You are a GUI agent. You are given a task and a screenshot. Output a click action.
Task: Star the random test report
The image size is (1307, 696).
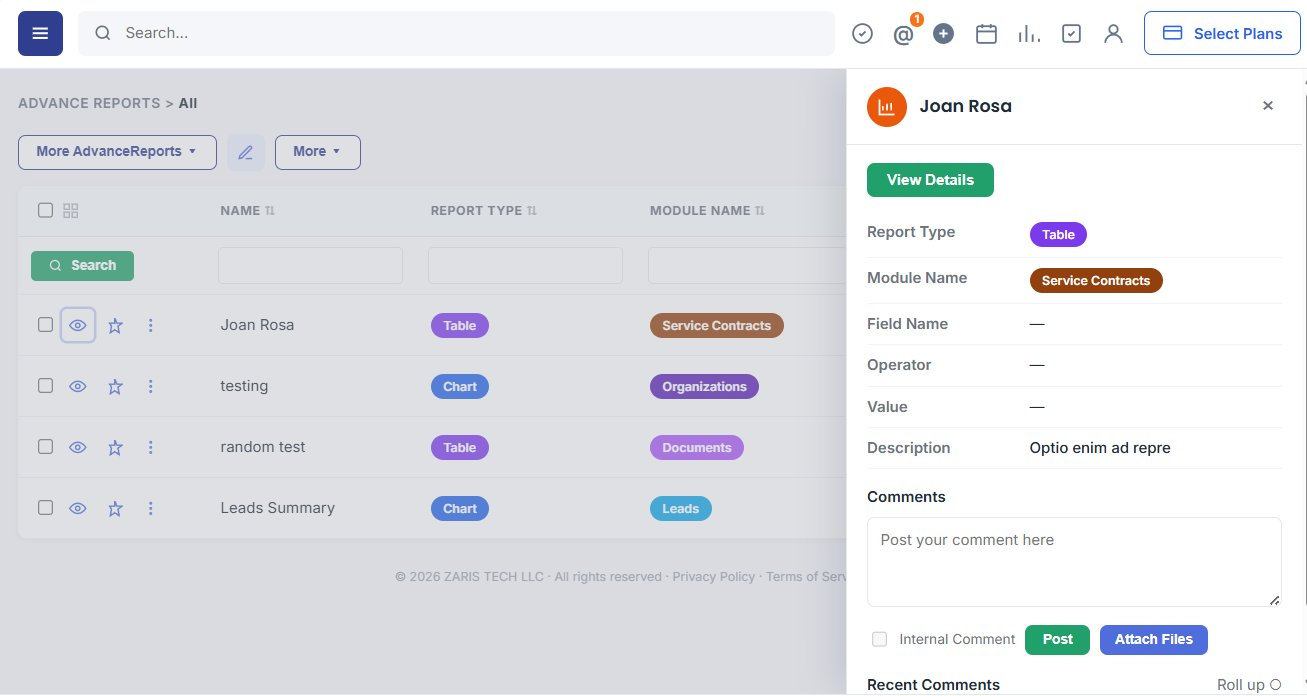(115, 448)
